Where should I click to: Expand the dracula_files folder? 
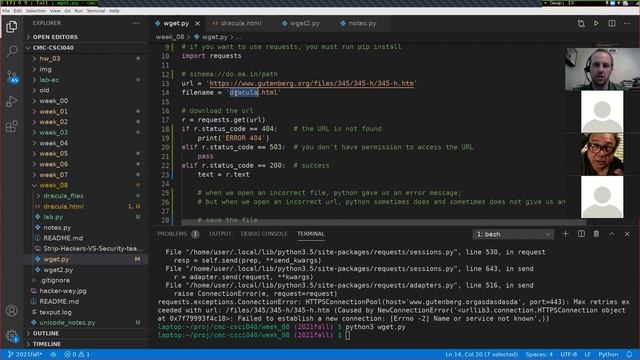[63, 196]
